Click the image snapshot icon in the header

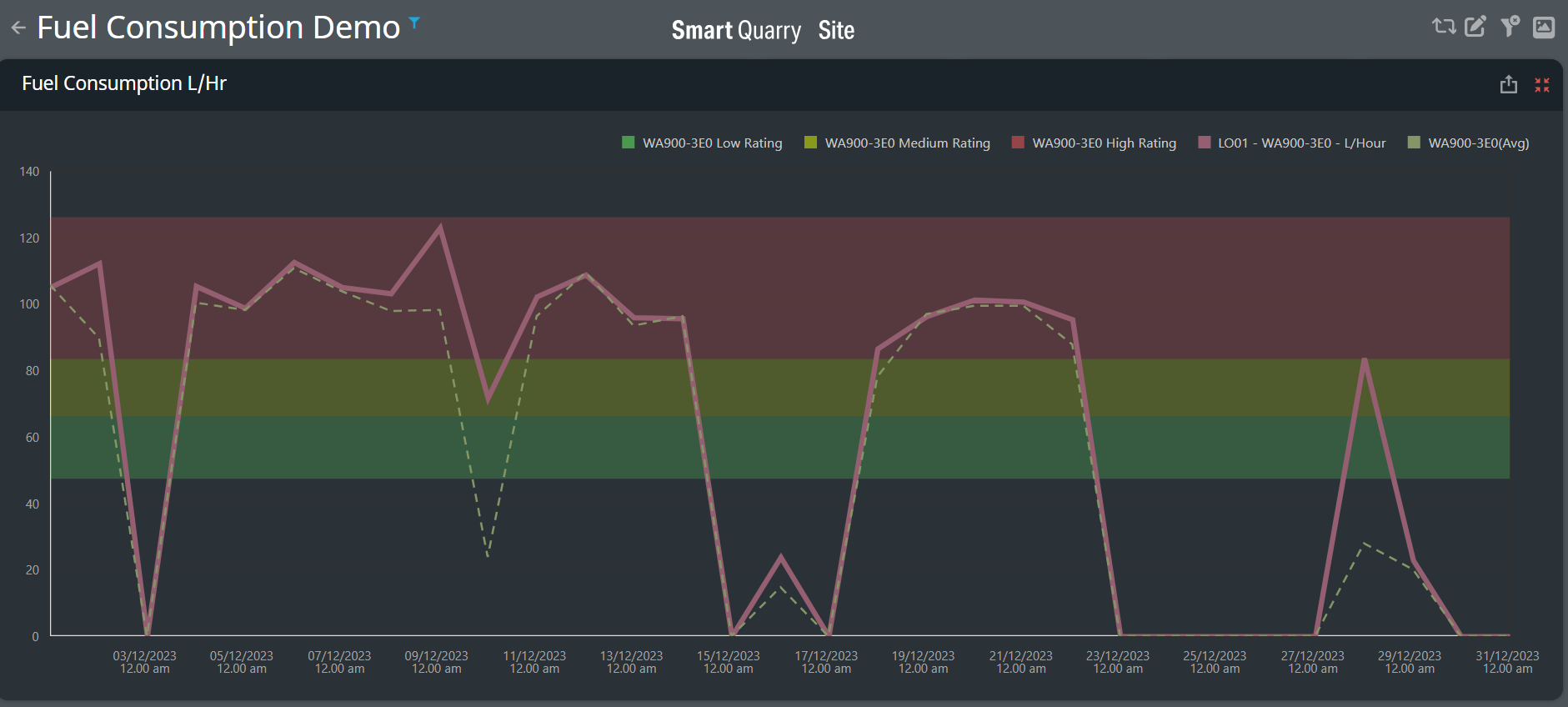(x=1544, y=27)
